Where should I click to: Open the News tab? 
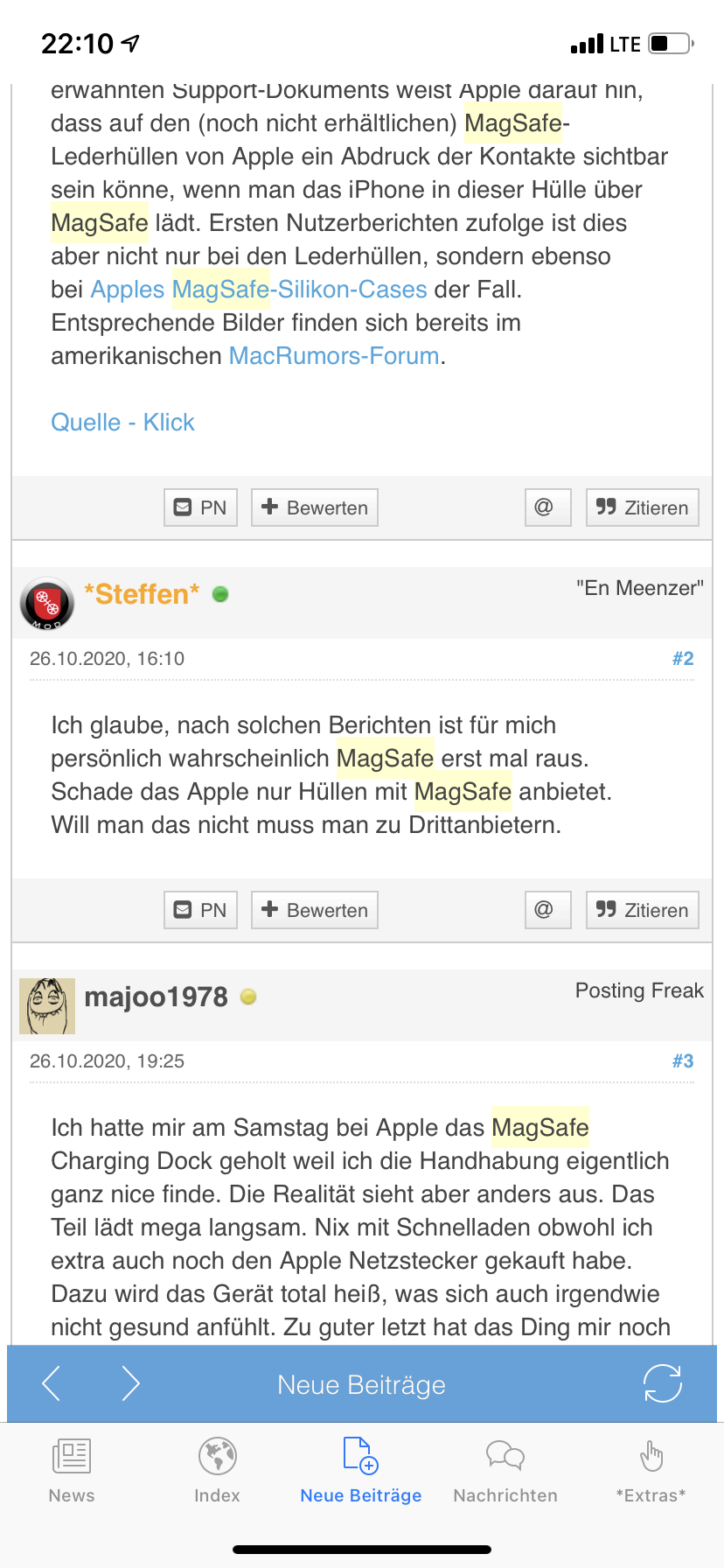point(72,1472)
